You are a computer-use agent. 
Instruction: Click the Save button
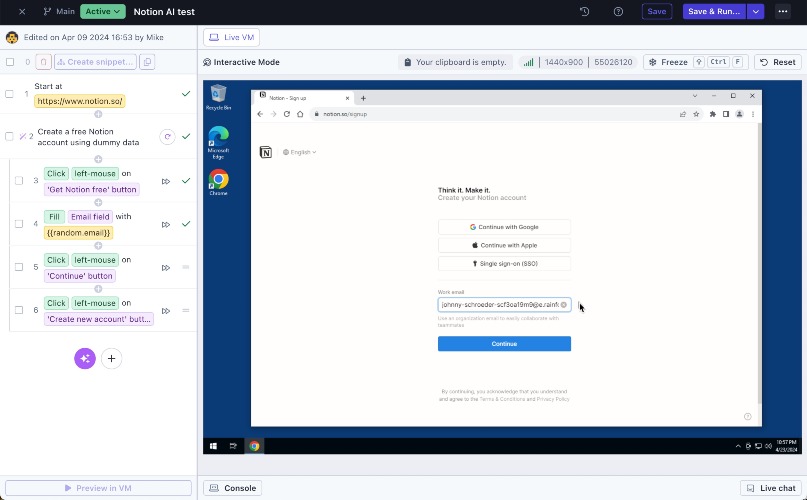tap(657, 11)
